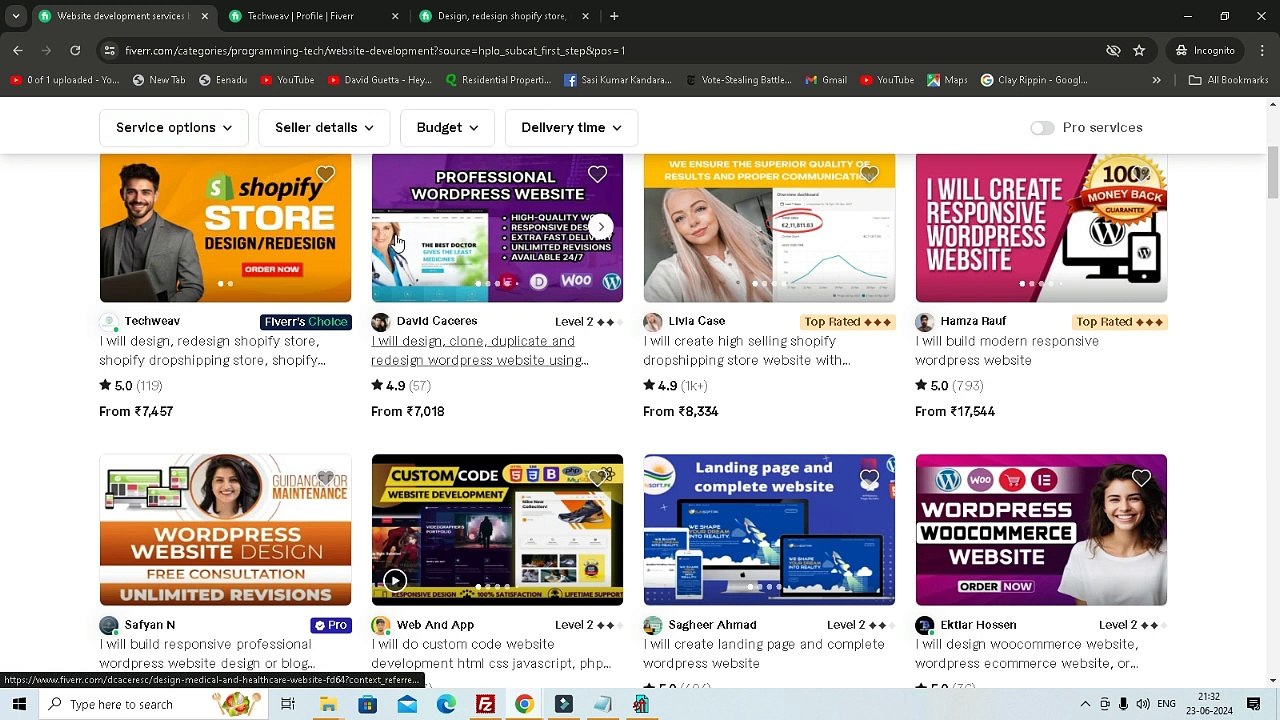The height and width of the screenshot is (720, 1280).
Task: Open Incognito profile button
Action: [1205, 50]
